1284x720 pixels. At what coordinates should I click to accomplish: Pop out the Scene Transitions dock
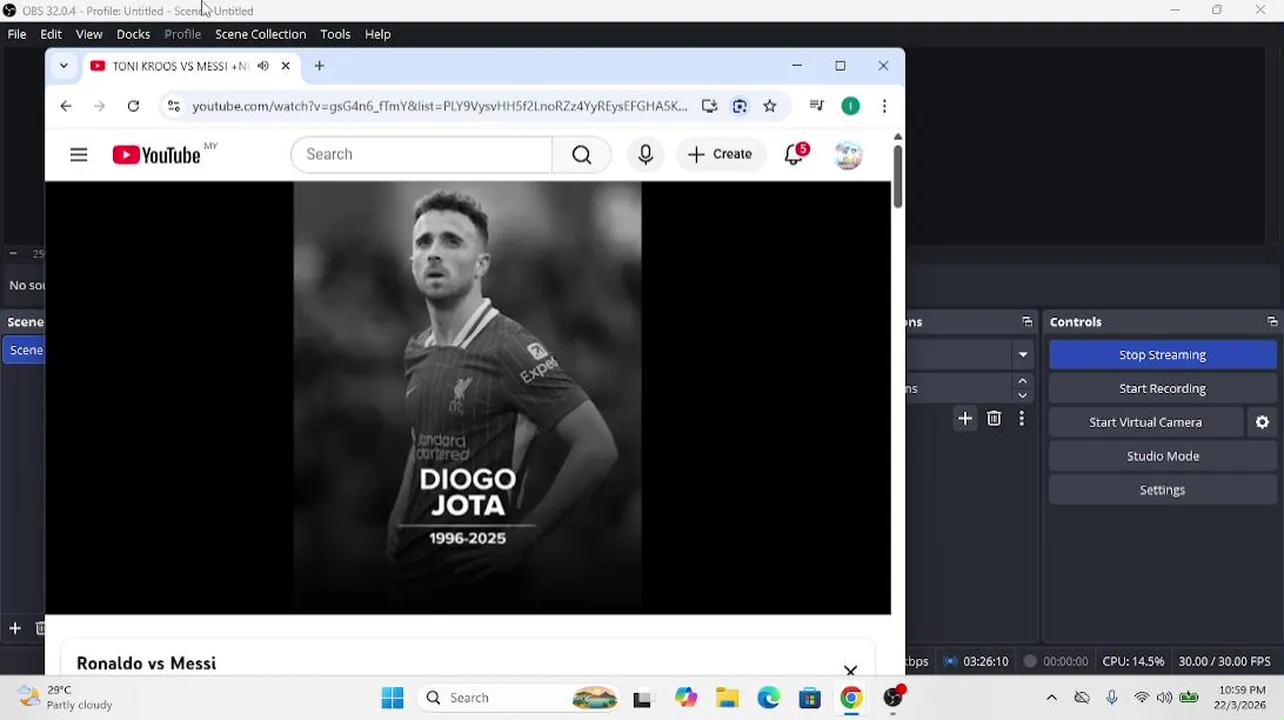click(1027, 322)
